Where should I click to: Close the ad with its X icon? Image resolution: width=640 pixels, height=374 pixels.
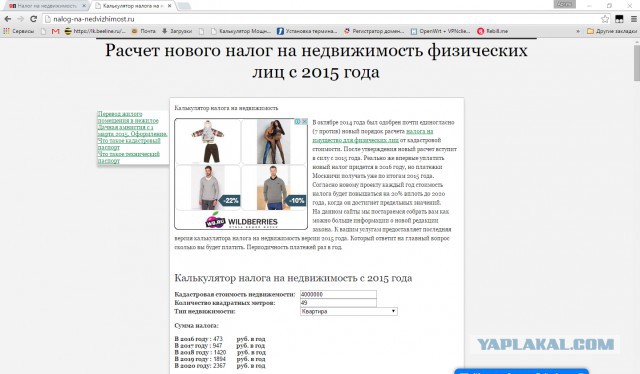(x=304, y=122)
